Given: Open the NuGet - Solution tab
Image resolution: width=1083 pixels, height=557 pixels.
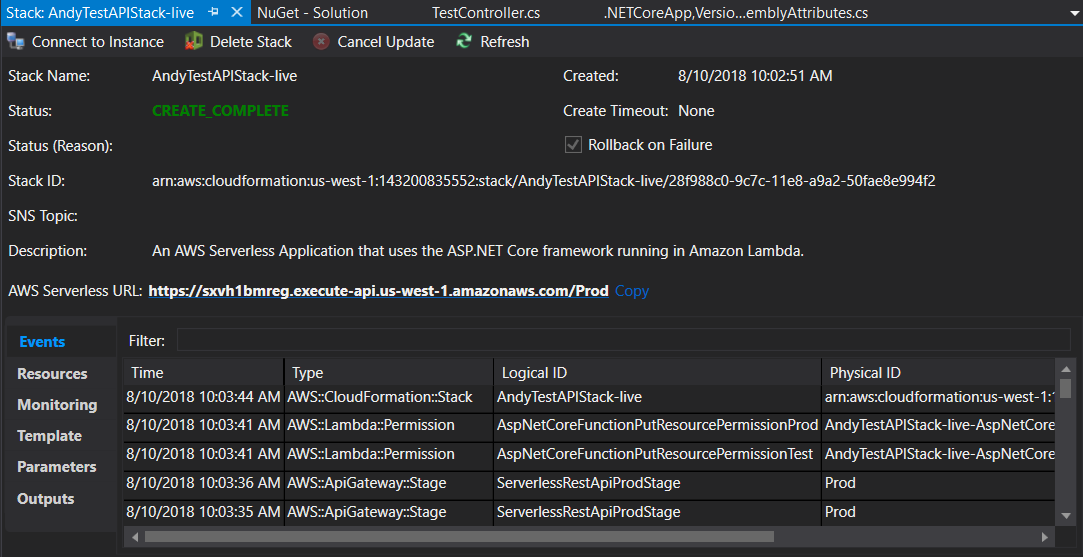Looking at the screenshot, I should (x=312, y=13).
